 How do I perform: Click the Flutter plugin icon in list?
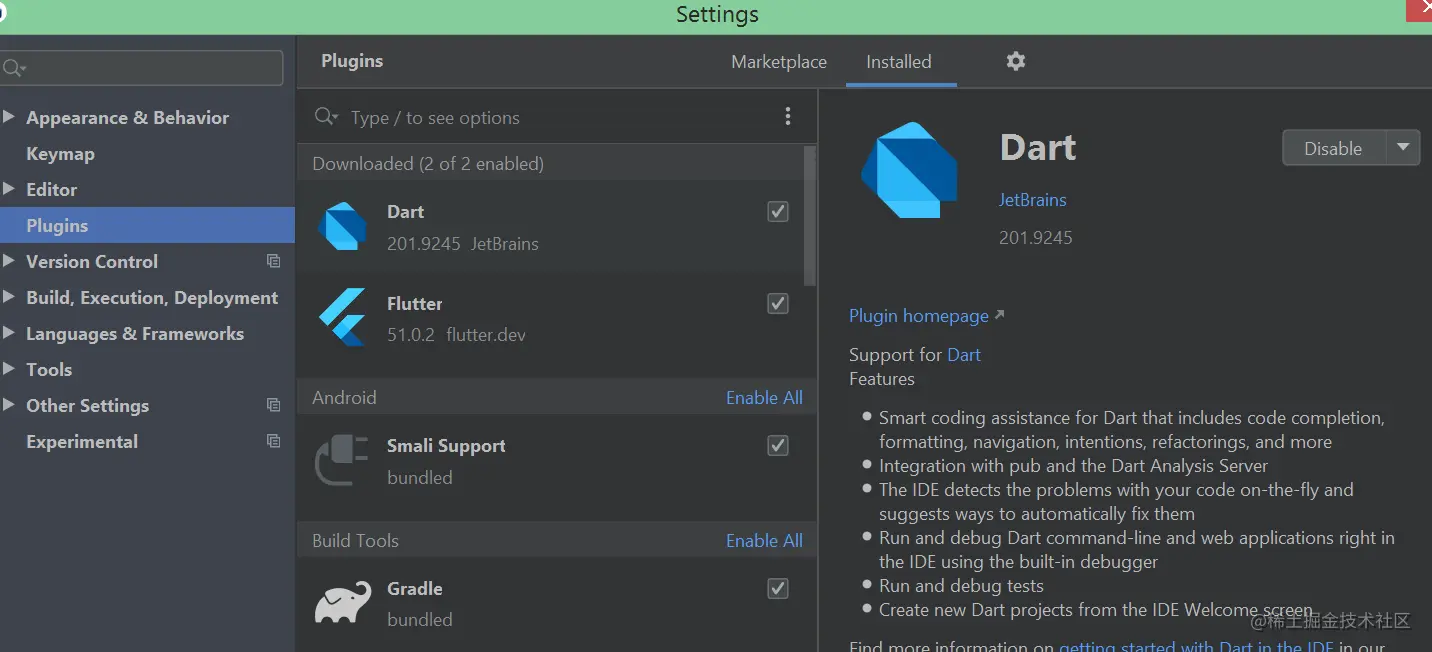342,318
